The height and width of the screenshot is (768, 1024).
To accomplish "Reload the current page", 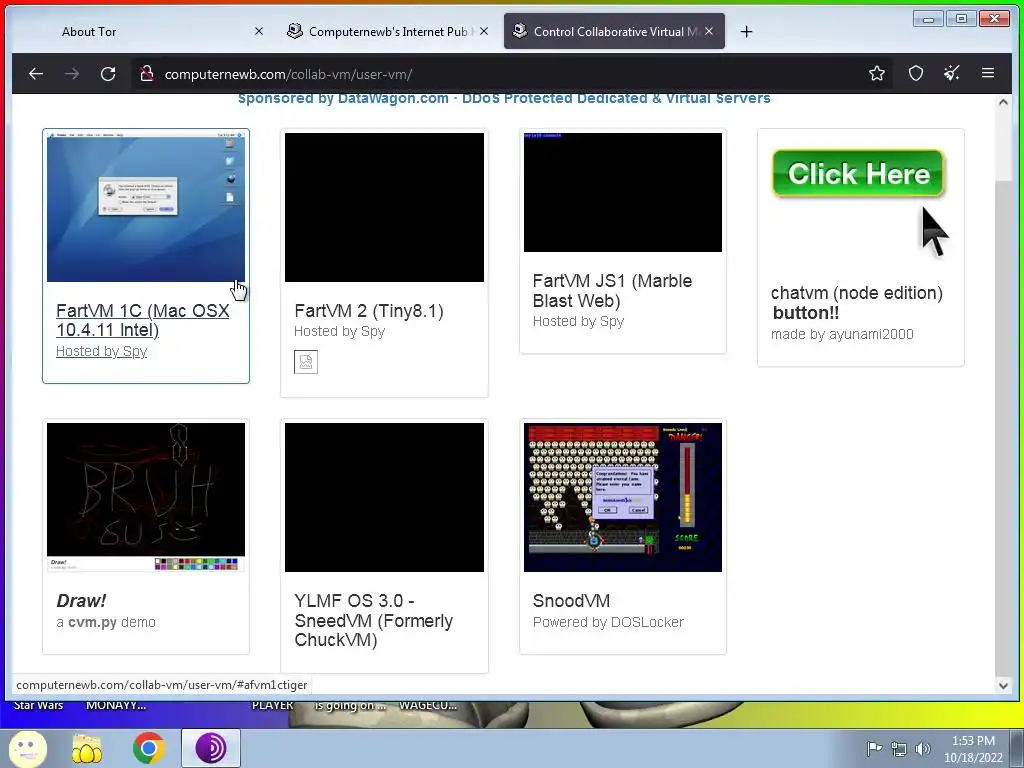I will (x=108, y=74).
